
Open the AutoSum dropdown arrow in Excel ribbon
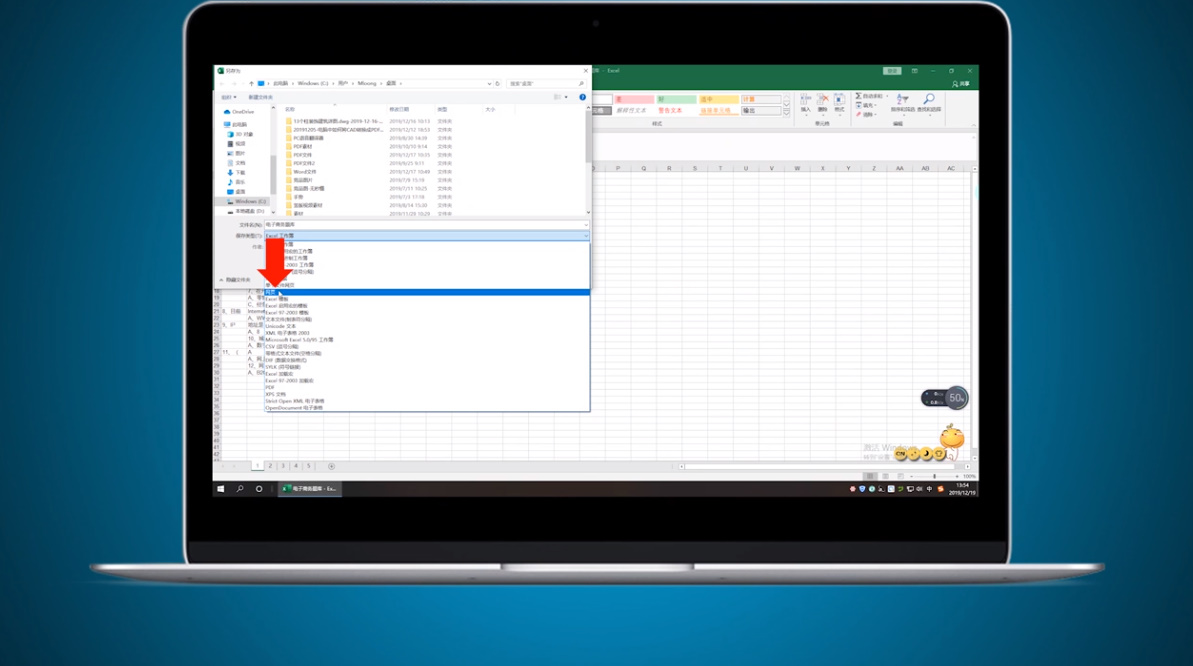[886, 96]
